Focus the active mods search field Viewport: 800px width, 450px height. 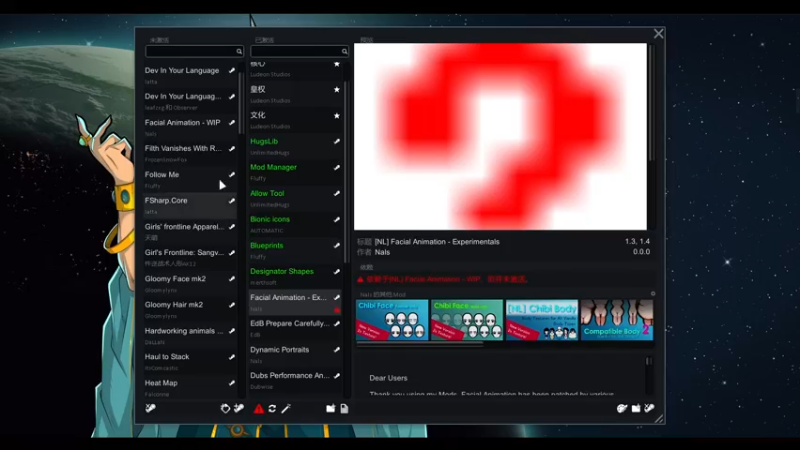pyautogui.click(x=299, y=51)
